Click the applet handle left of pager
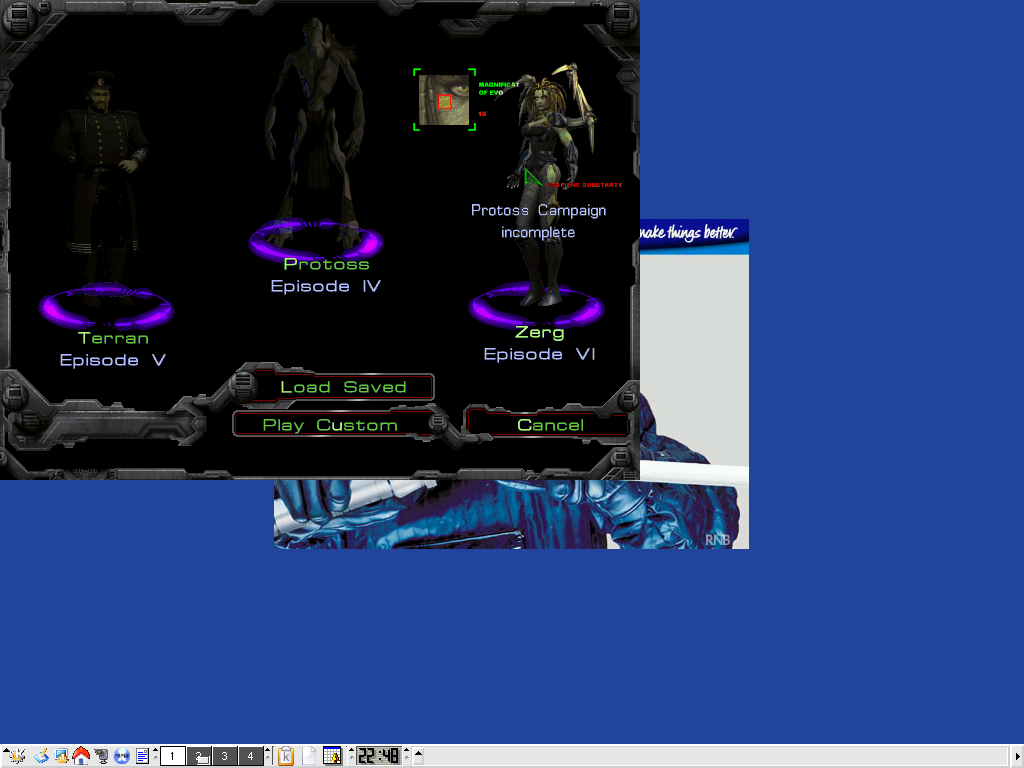The height and width of the screenshot is (768, 1024). tap(155, 756)
